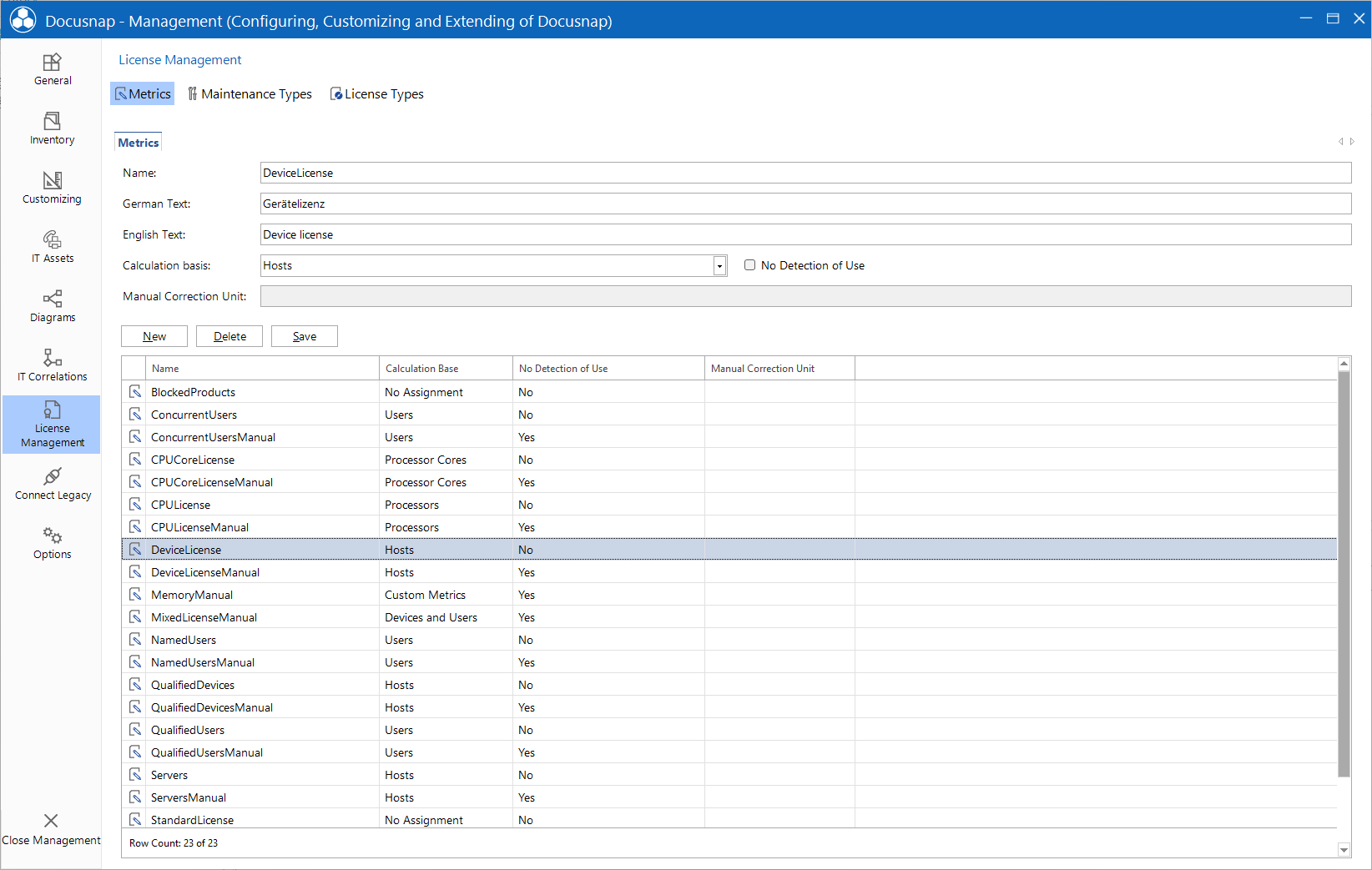Viewport: 1372px width, 870px height.
Task: Click the Save button
Action: click(305, 336)
